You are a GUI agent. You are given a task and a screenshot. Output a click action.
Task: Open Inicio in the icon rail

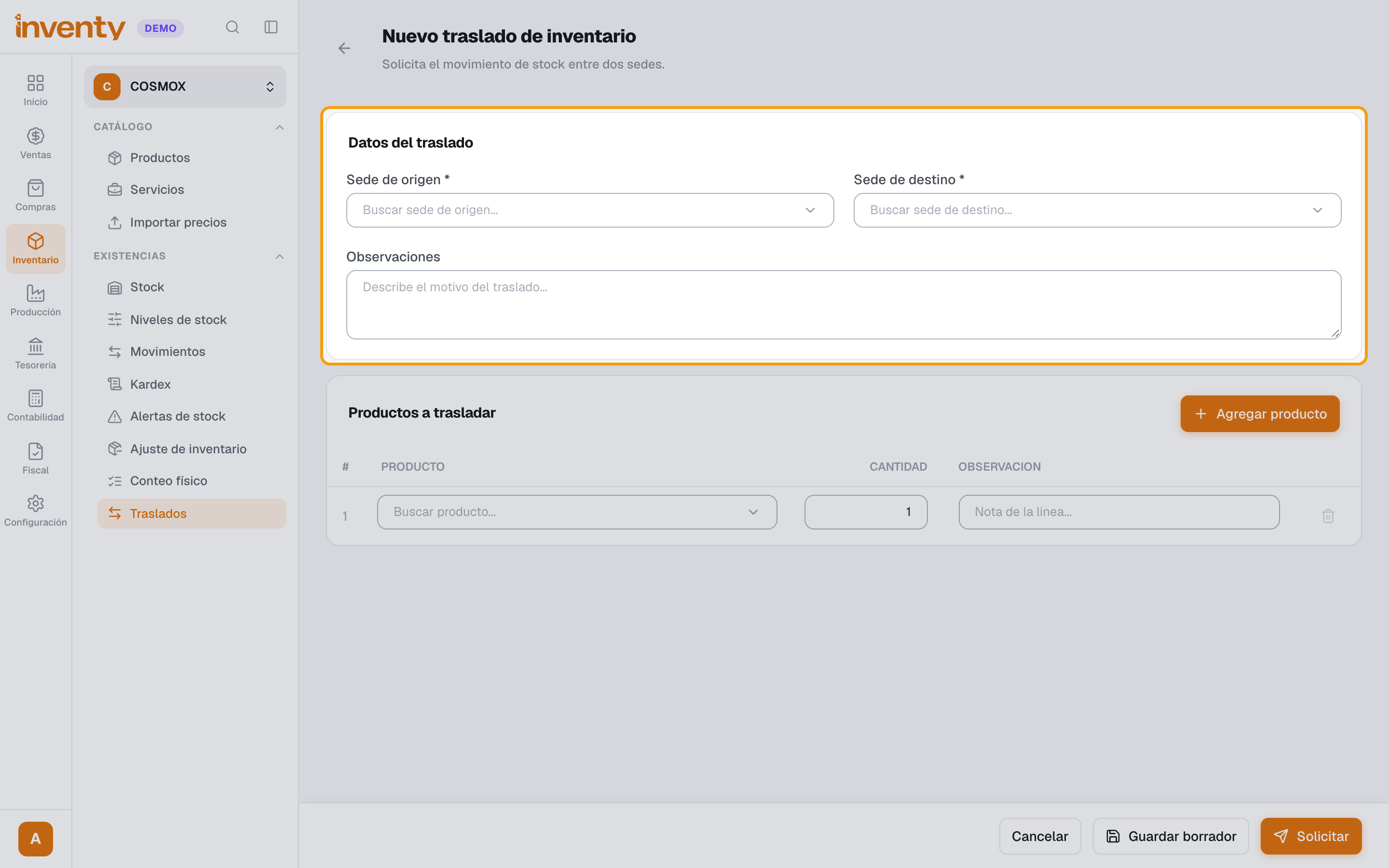36,90
